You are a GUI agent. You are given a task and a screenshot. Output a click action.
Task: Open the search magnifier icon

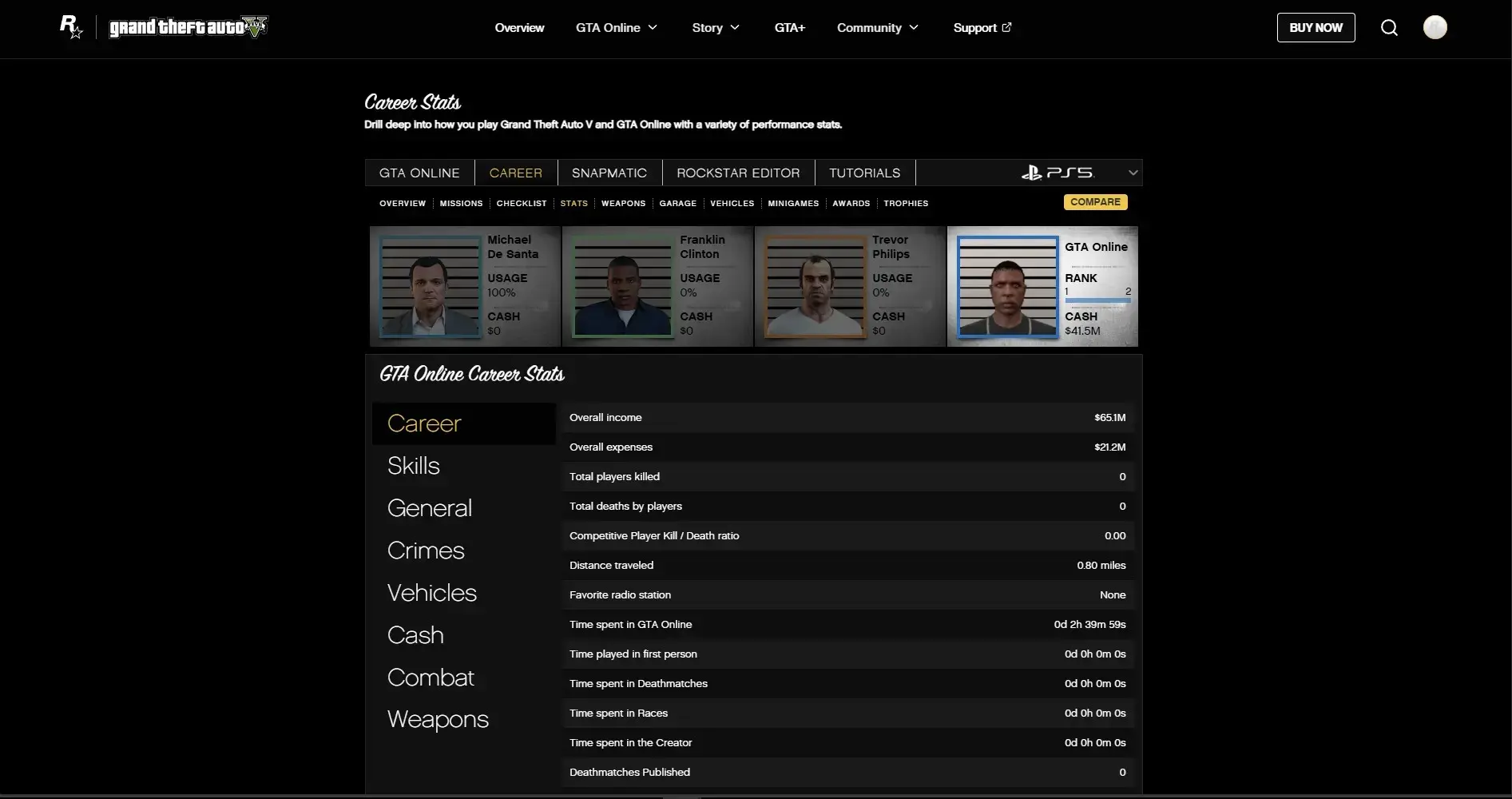[x=1389, y=28]
